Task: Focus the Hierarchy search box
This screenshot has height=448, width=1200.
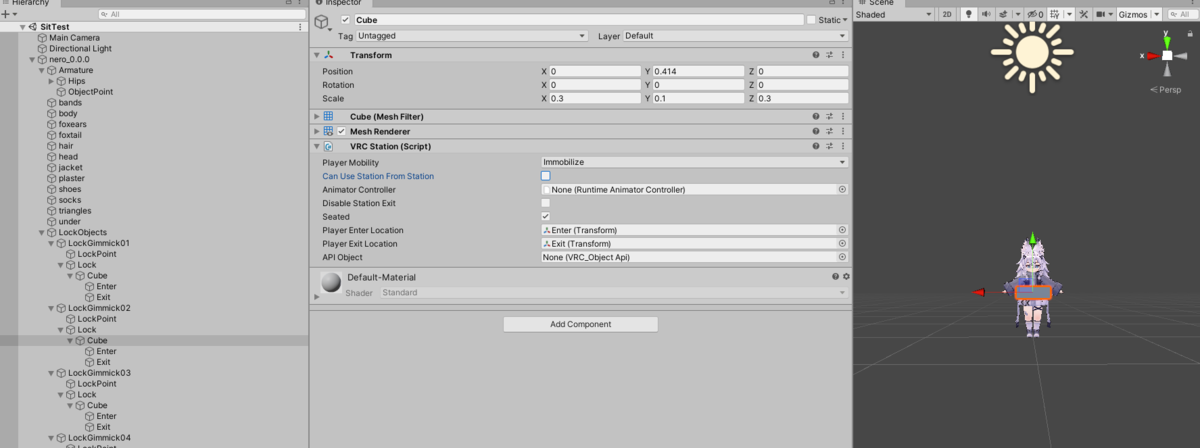Action: 200,15
